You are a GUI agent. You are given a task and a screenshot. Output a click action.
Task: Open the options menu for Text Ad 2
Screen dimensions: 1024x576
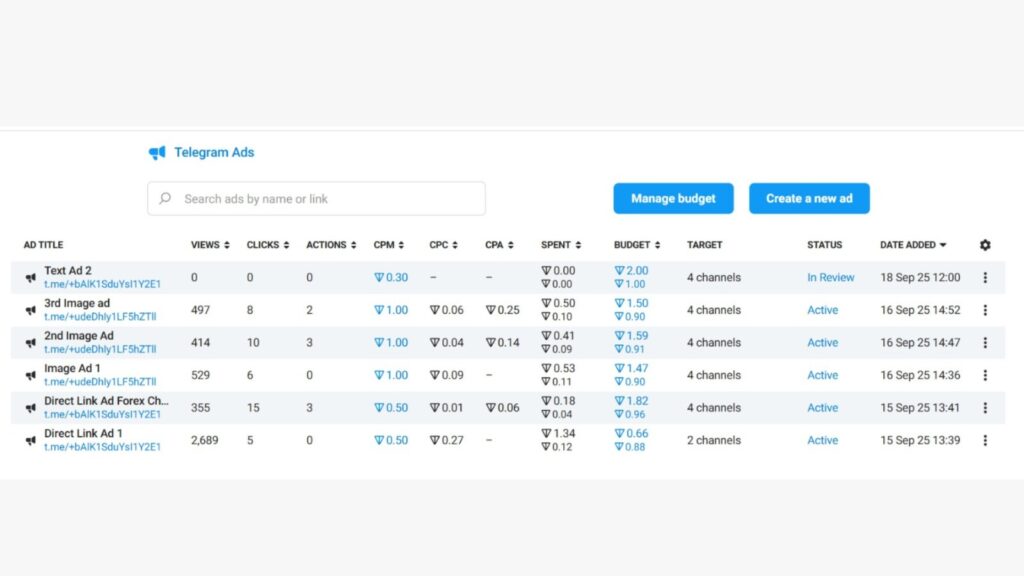[987, 277]
